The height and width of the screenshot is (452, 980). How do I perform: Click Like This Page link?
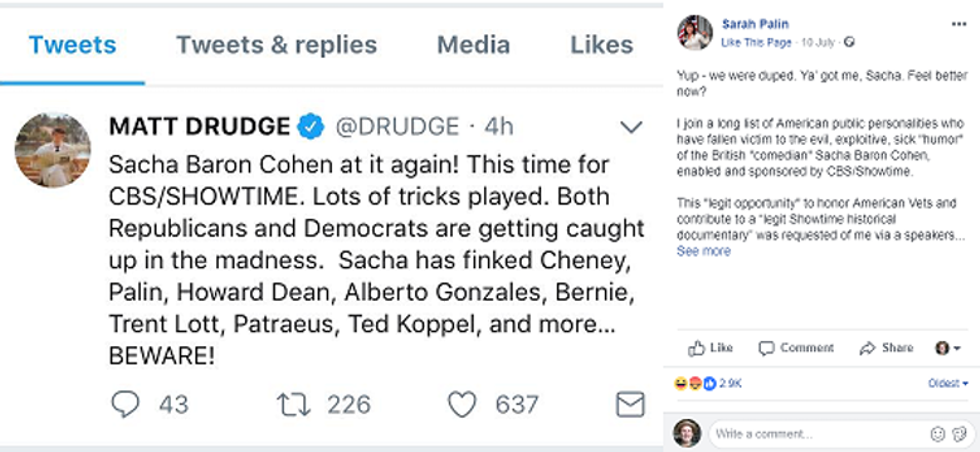click(756, 42)
